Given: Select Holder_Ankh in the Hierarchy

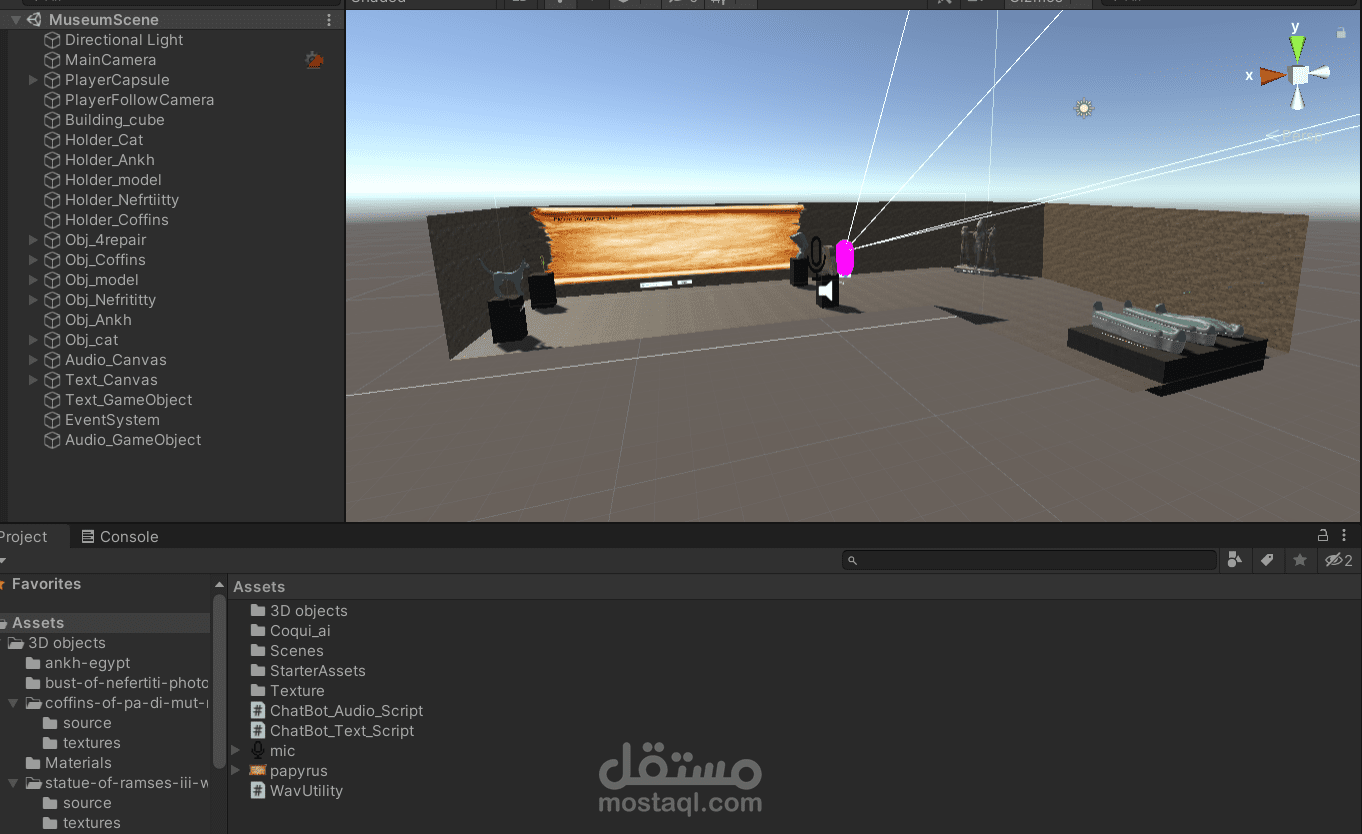Looking at the screenshot, I should click(110, 160).
